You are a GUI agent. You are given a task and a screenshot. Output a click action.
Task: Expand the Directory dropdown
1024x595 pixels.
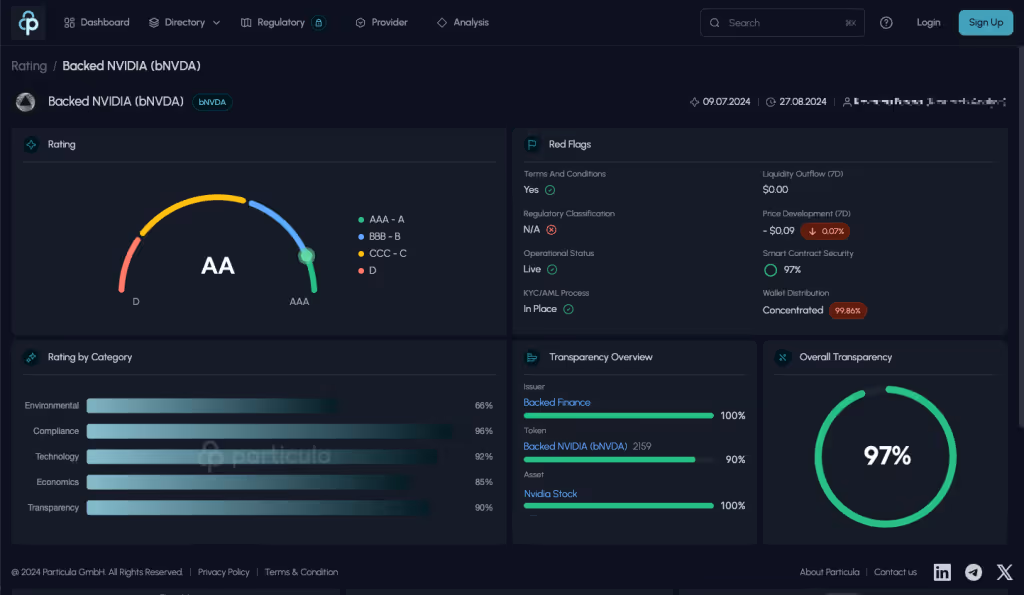[x=184, y=21]
